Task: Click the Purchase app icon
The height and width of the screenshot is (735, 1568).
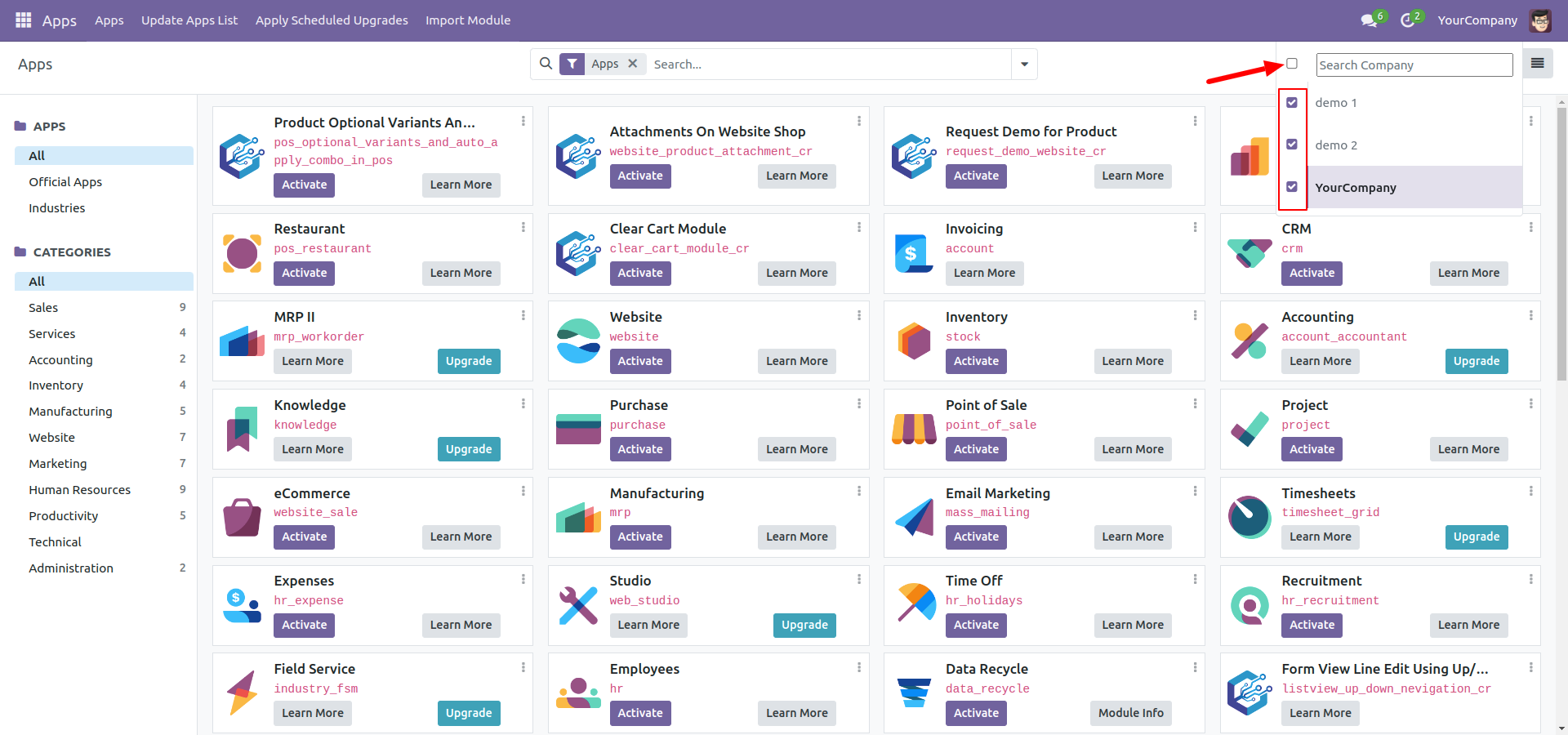Action: [x=578, y=430]
